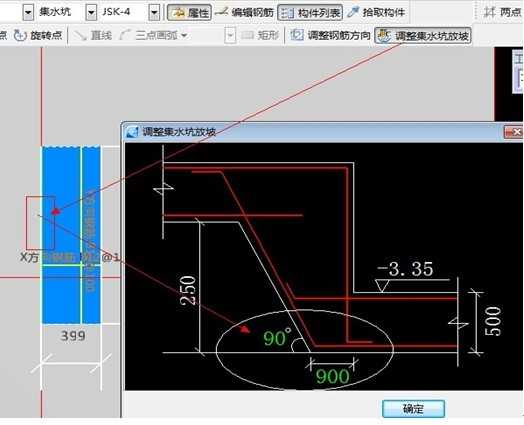Click the -3.35 elevation label
This screenshot has width=524, height=425.
405,269
